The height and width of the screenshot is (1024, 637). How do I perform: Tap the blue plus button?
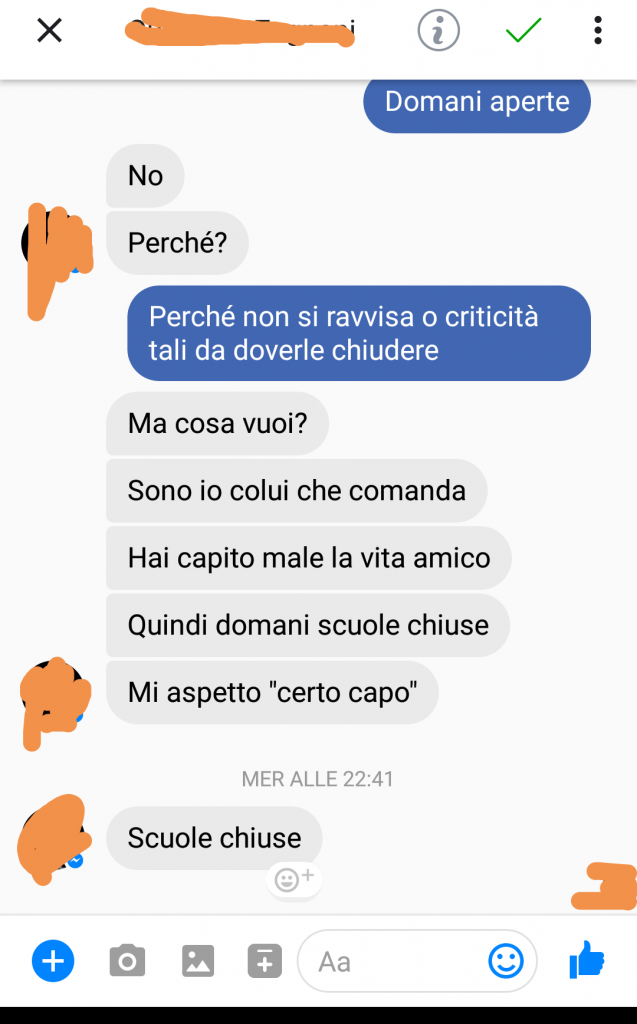(x=53, y=961)
